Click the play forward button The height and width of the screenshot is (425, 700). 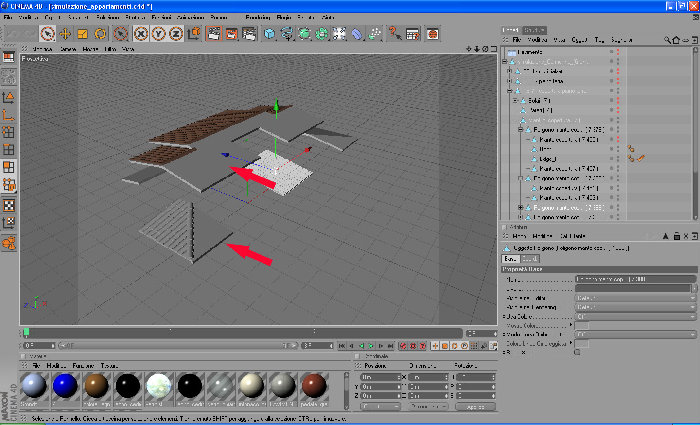pos(371,346)
